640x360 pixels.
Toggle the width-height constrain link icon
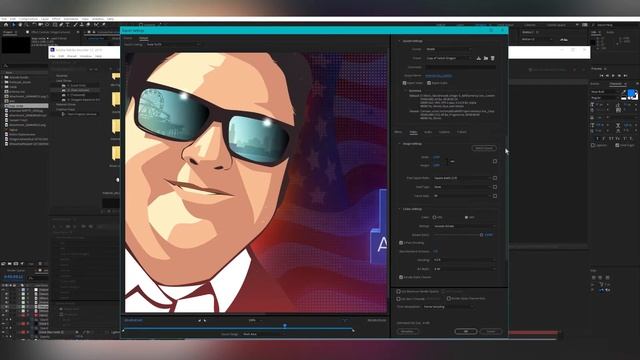coord(452,162)
